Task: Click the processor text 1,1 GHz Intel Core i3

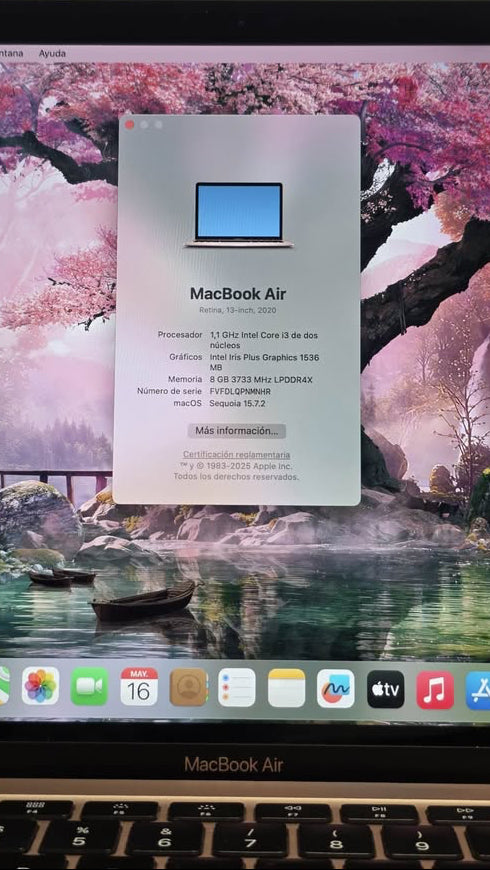Action: (264, 340)
